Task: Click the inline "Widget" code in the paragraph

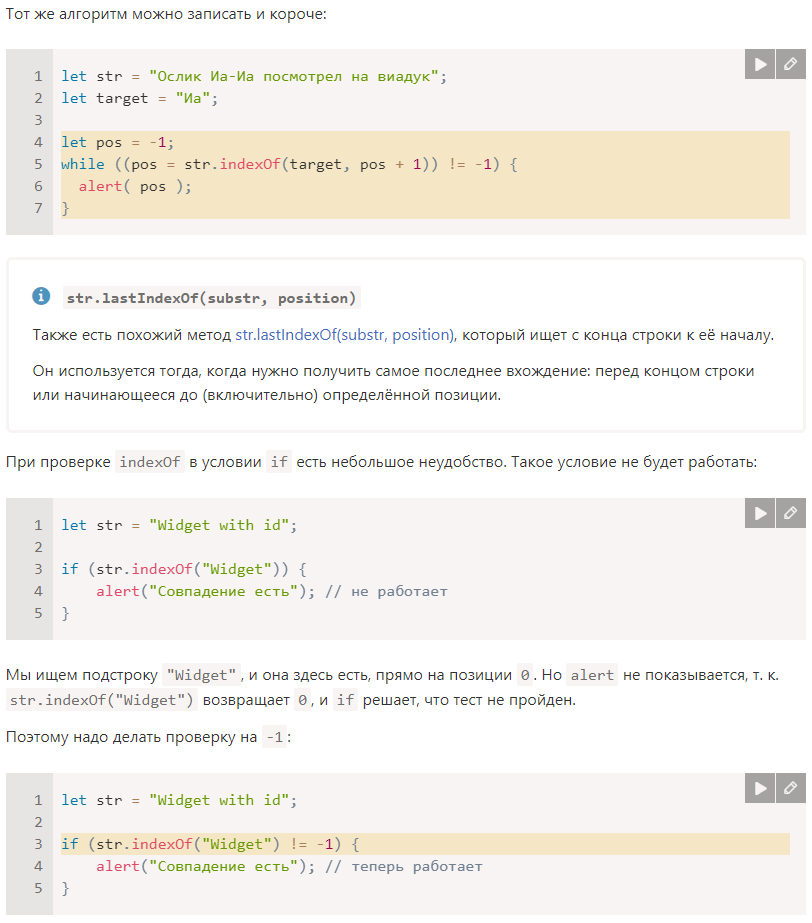Action: click(x=201, y=675)
